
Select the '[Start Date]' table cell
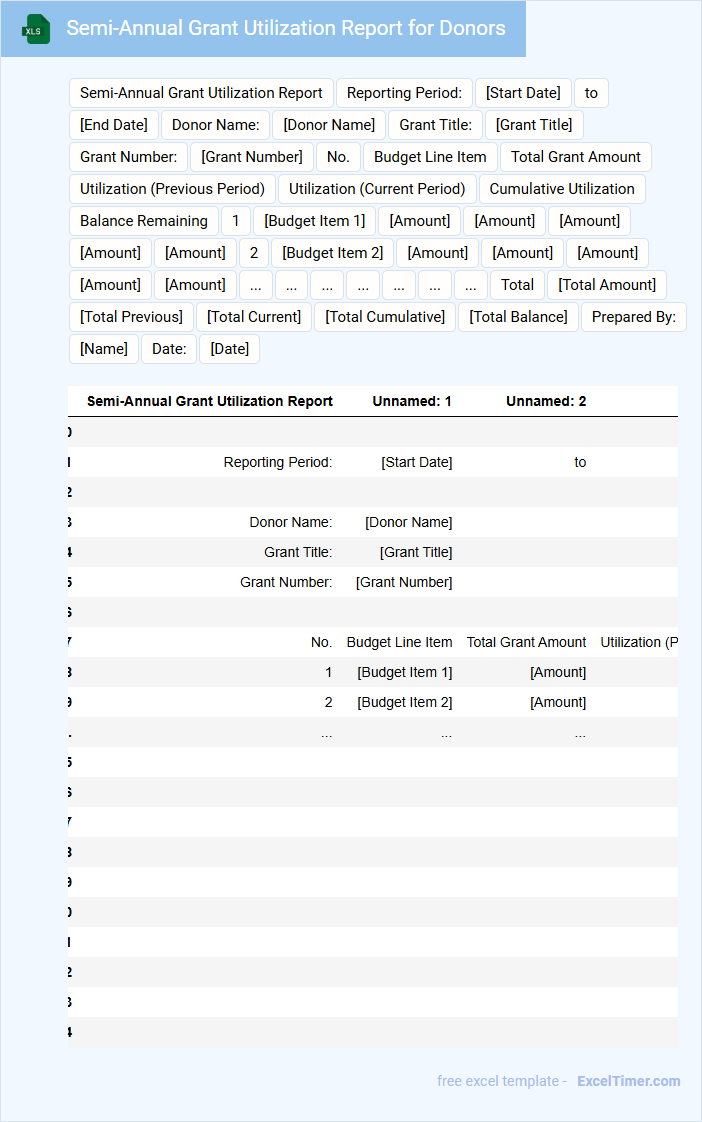pos(416,462)
